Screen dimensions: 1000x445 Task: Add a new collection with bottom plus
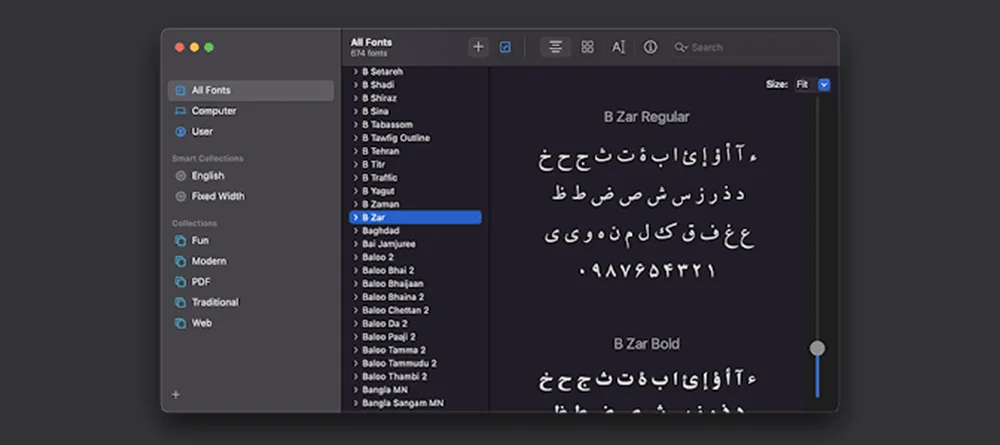point(176,395)
